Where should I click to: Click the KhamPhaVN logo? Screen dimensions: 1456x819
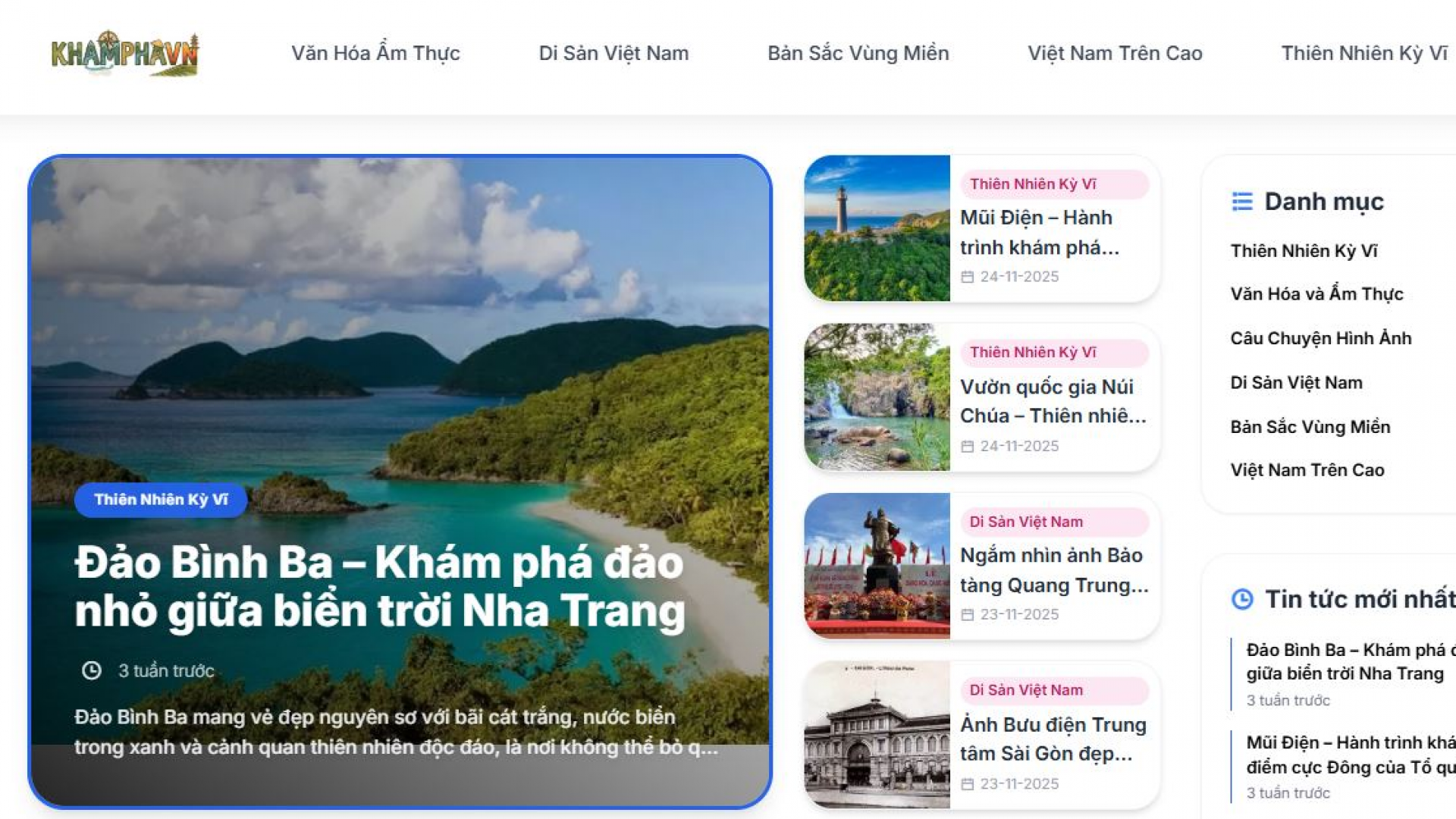click(125, 53)
